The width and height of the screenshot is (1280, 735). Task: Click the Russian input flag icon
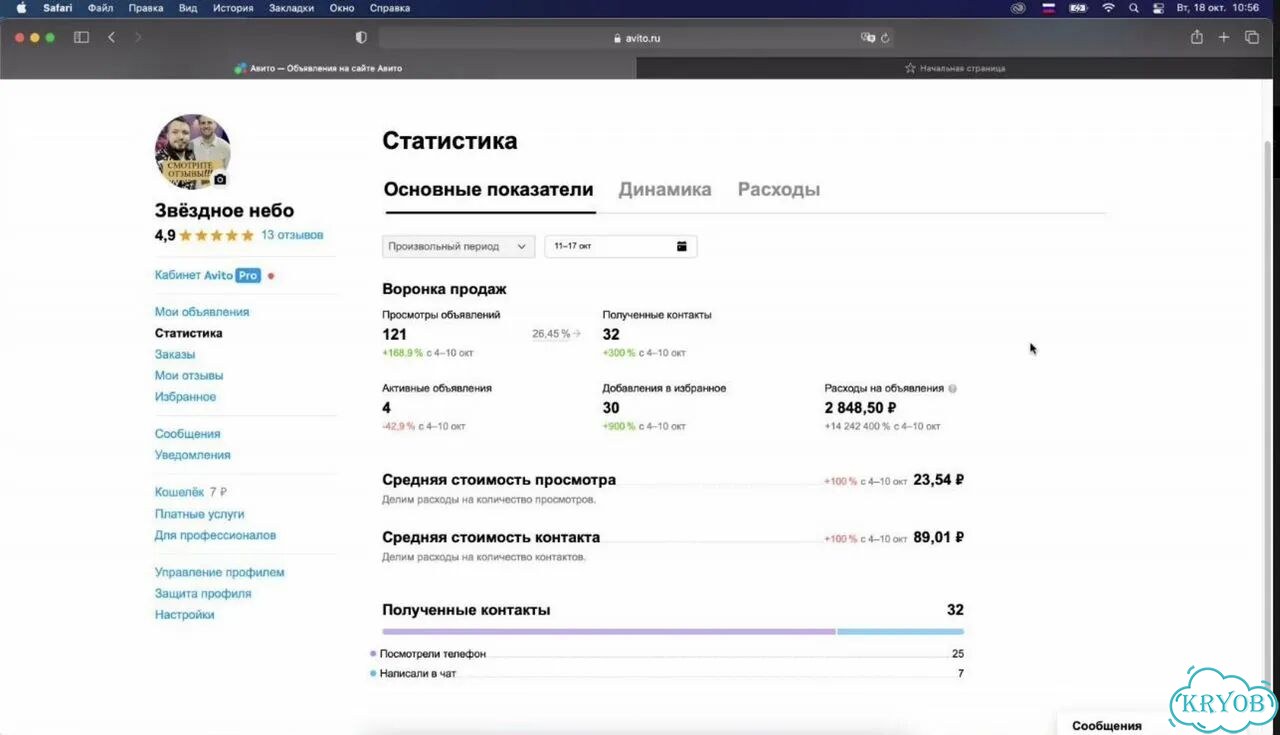click(x=1049, y=8)
